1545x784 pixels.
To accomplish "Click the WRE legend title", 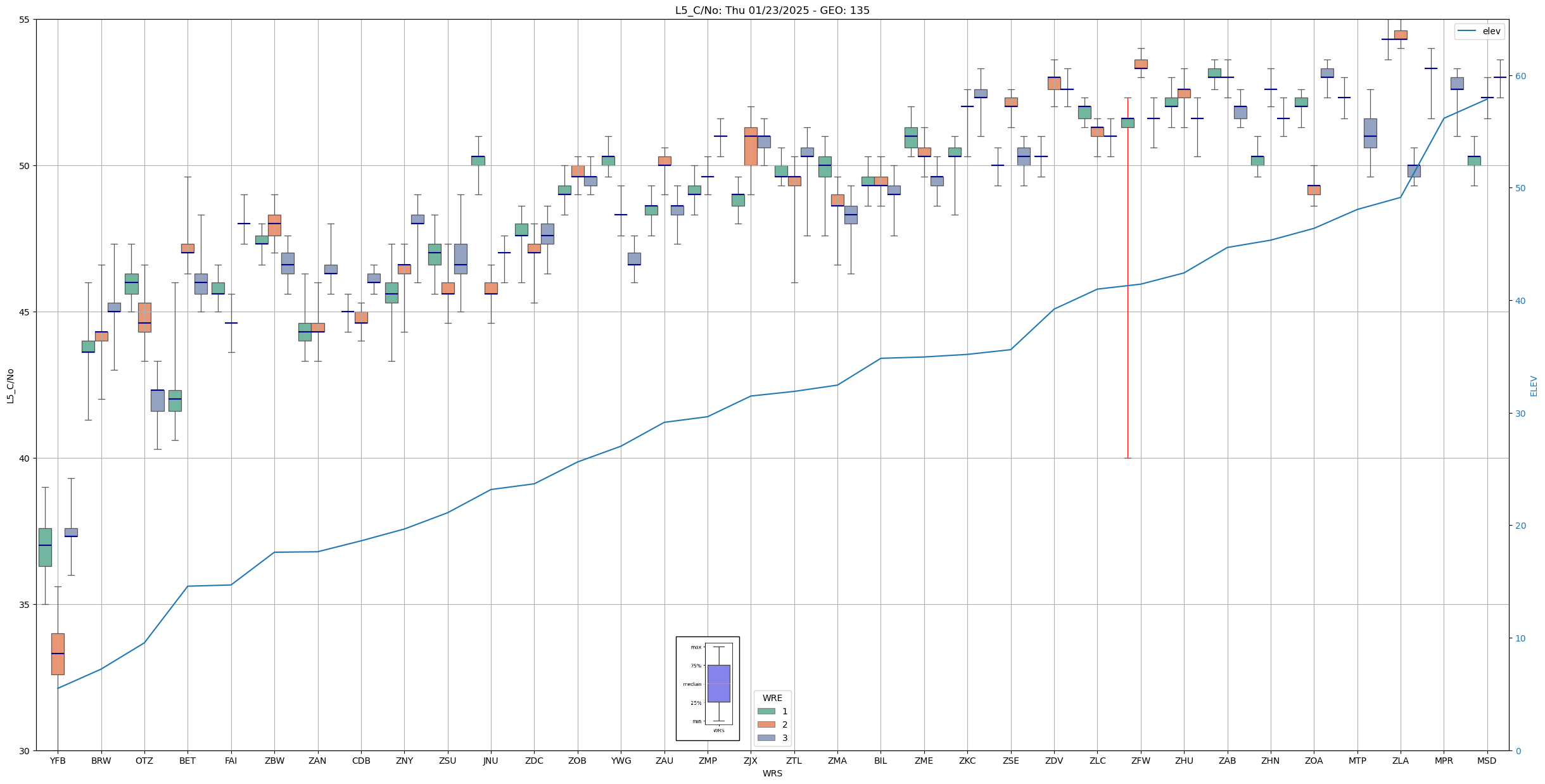I will click(x=772, y=698).
